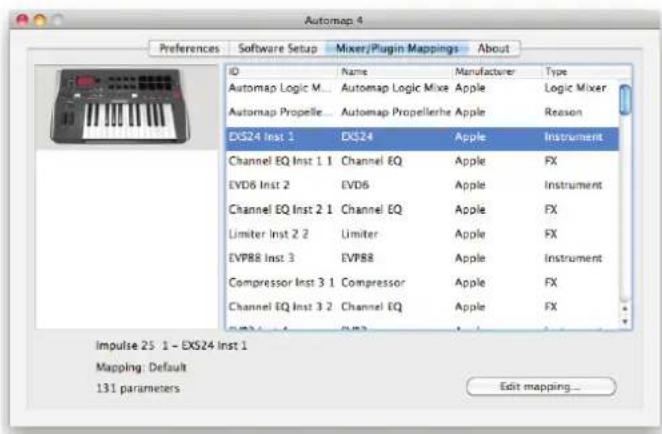Viewport: 662px width, 434px height.
Task: Open the About tab
Action: (494, 49)
